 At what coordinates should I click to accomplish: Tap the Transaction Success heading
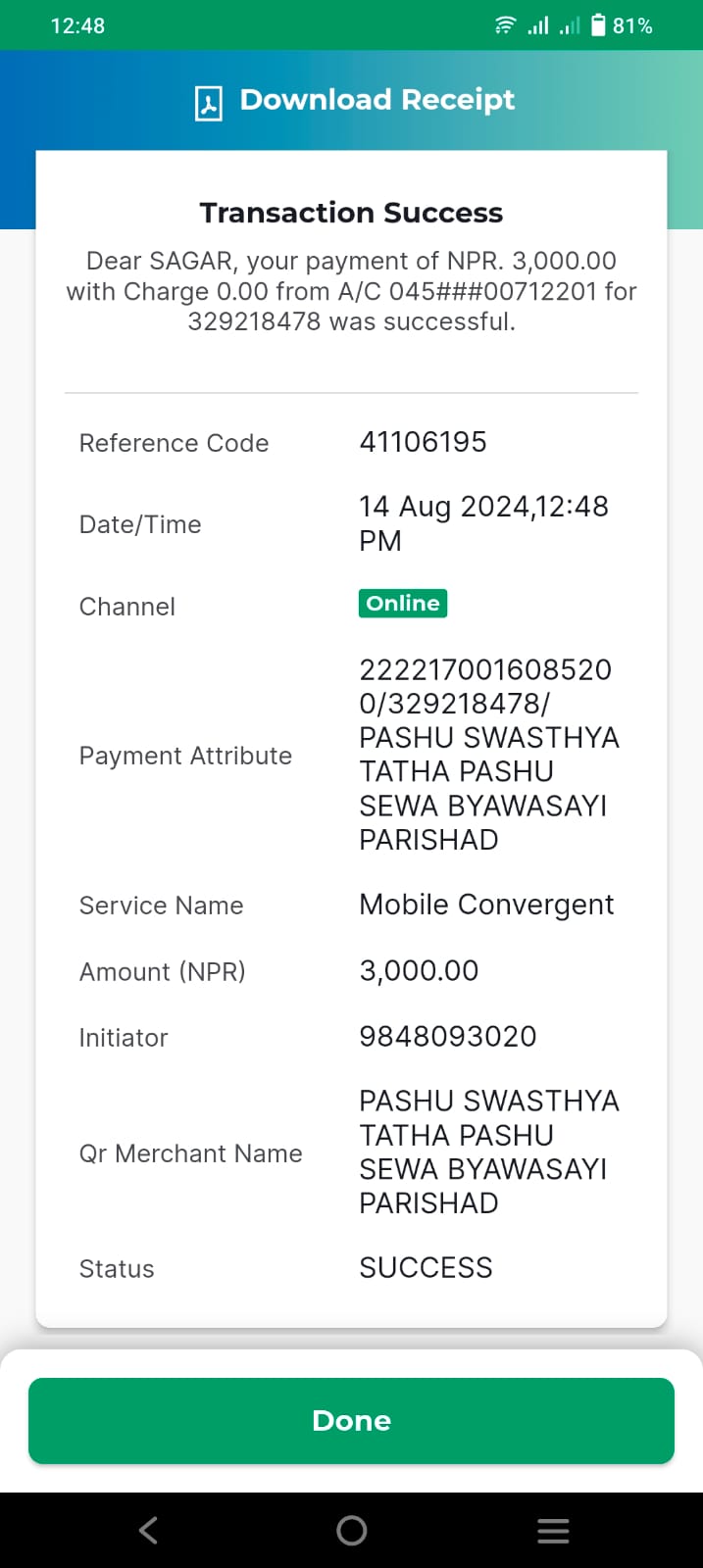(x=351, y=213)
